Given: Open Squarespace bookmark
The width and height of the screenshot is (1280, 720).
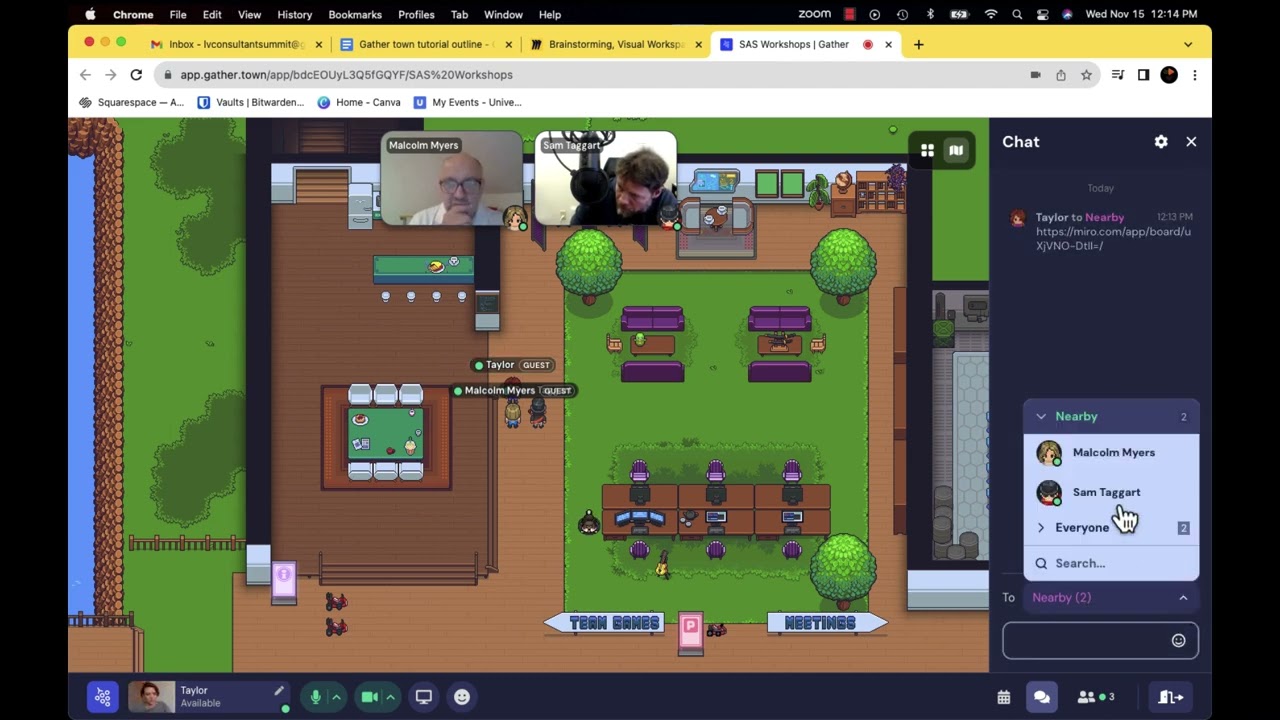Looking at the screenshot, I should point(131,102).
